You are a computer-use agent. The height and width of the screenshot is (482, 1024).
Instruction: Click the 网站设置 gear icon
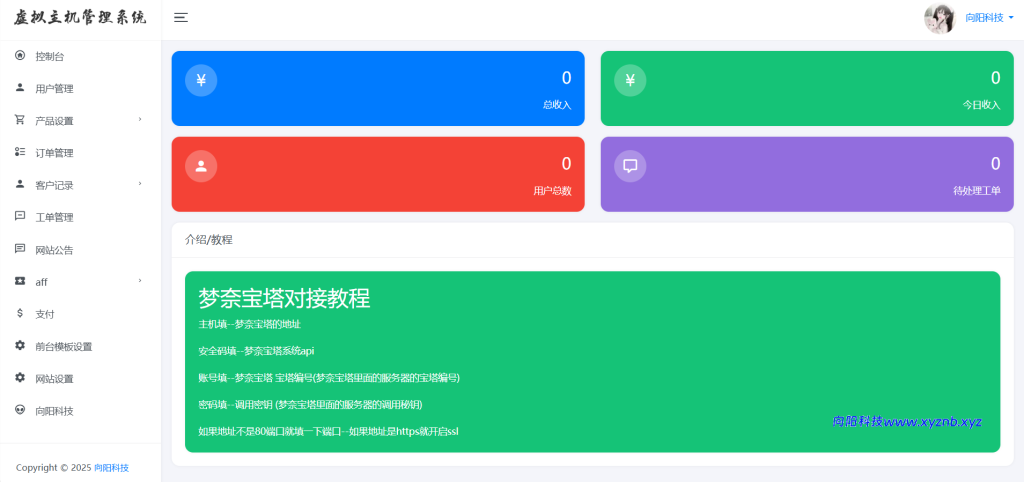coord(20,378)
